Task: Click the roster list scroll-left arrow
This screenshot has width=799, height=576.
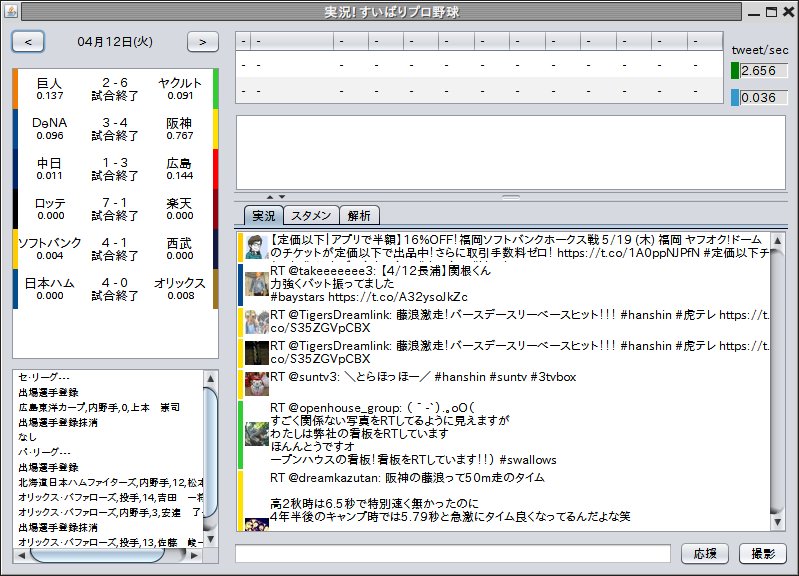Action: [21, 556]
